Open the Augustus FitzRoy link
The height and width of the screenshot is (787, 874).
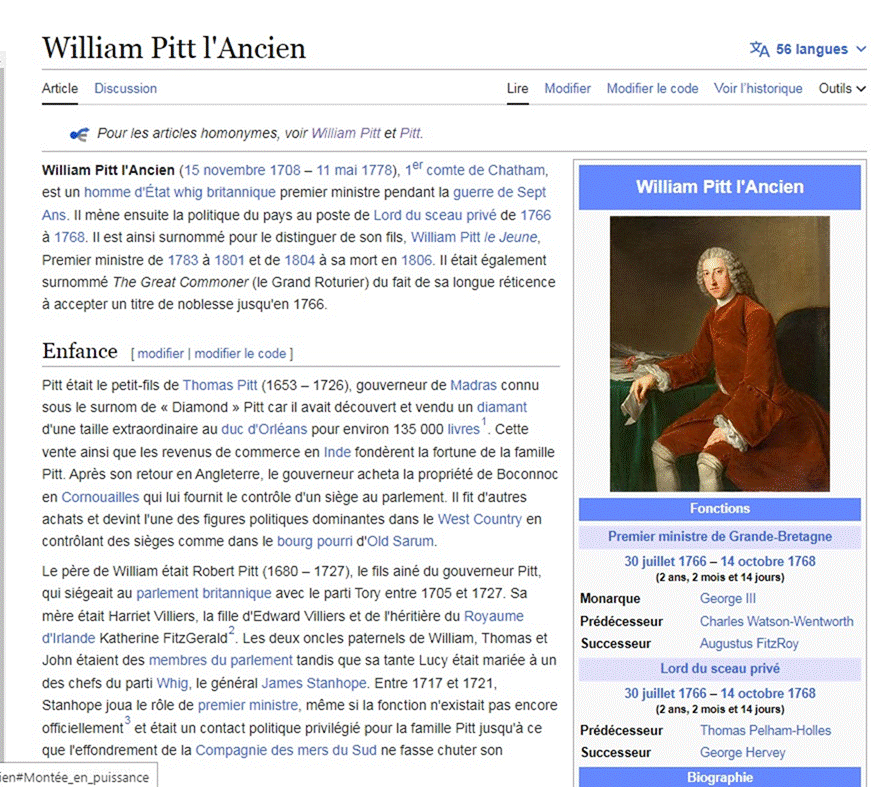coord(749,644)
